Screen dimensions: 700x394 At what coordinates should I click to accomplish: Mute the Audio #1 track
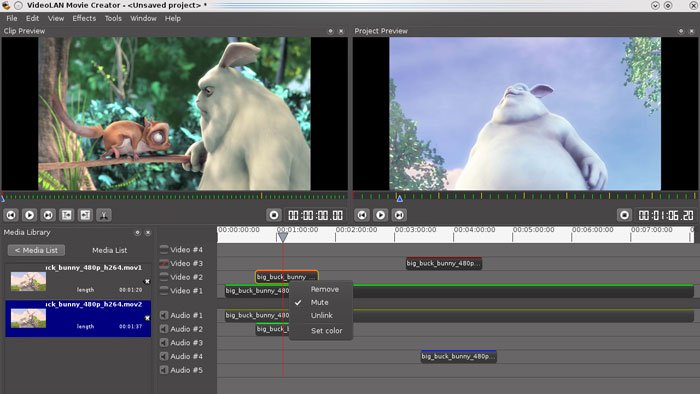coord(164,315)
